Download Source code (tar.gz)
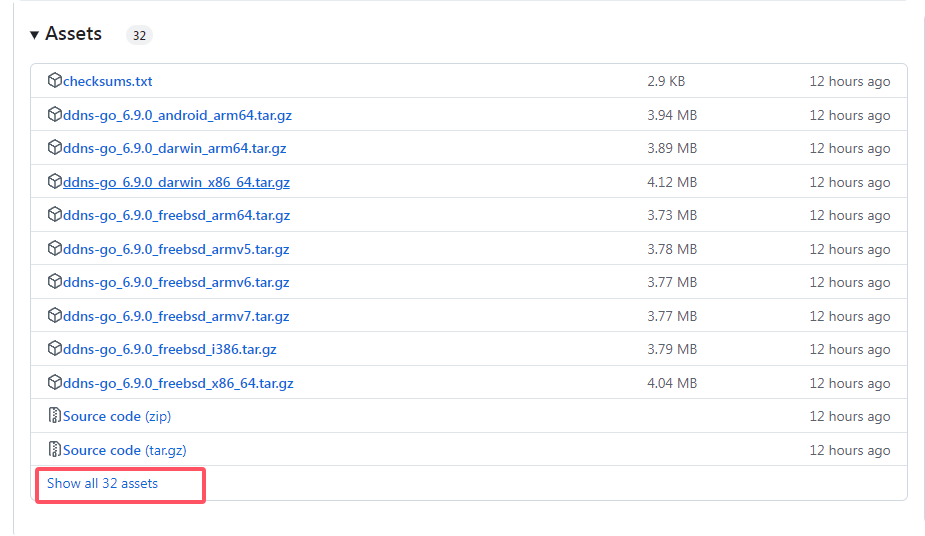The image size is (925, 536). point(124,450)
